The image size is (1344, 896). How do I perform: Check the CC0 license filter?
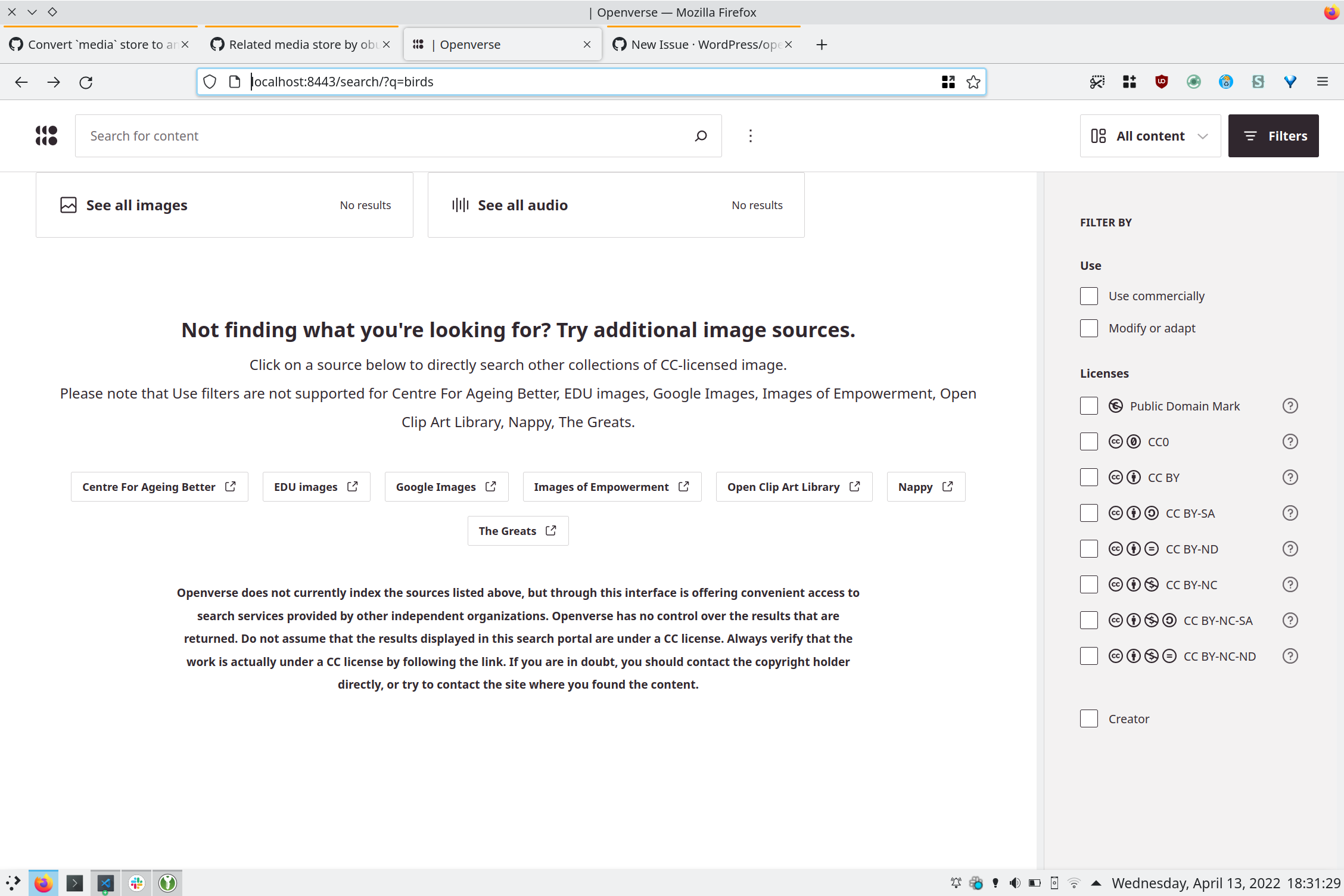click(1089, 441)
